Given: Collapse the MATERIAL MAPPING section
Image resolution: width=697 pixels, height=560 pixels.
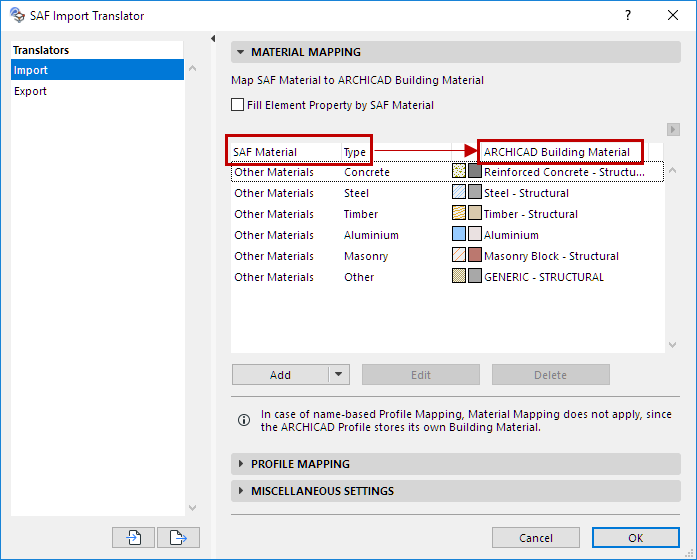Looking at the screenshot, I should [x=240, y=52].
